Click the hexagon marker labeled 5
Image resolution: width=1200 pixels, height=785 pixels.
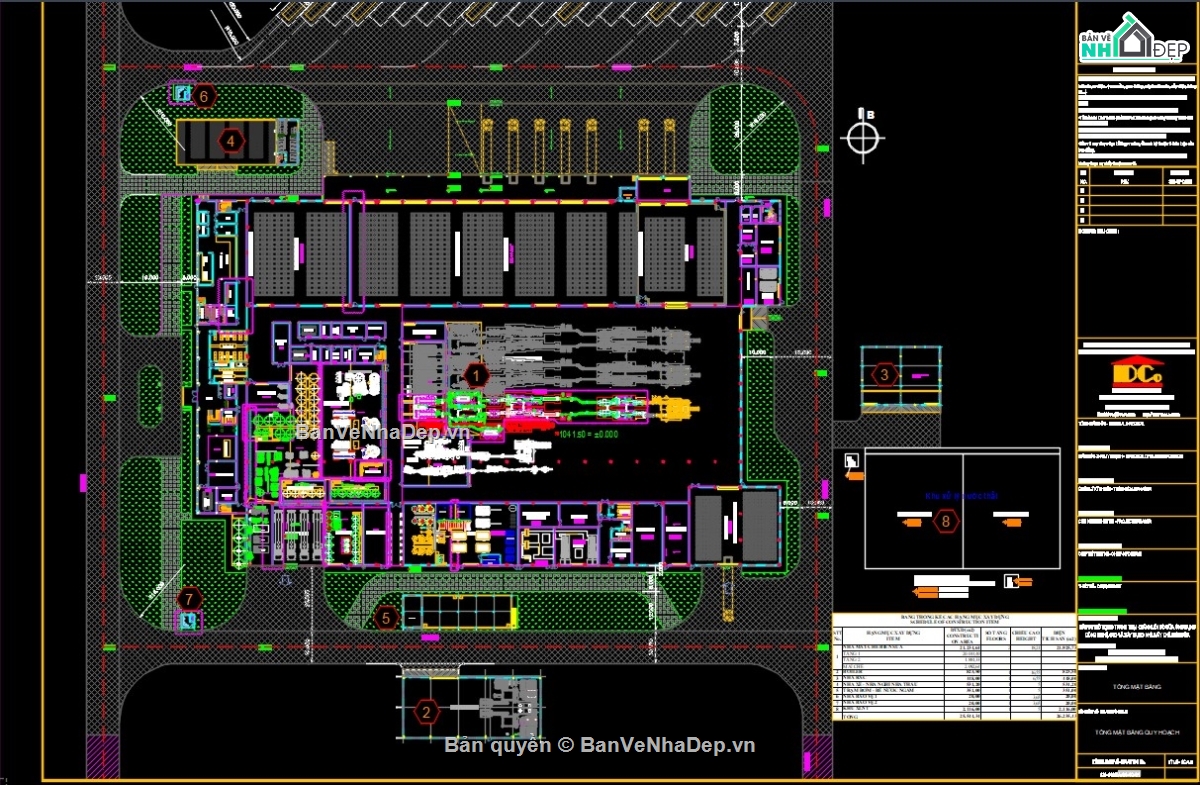coord(388,617)
